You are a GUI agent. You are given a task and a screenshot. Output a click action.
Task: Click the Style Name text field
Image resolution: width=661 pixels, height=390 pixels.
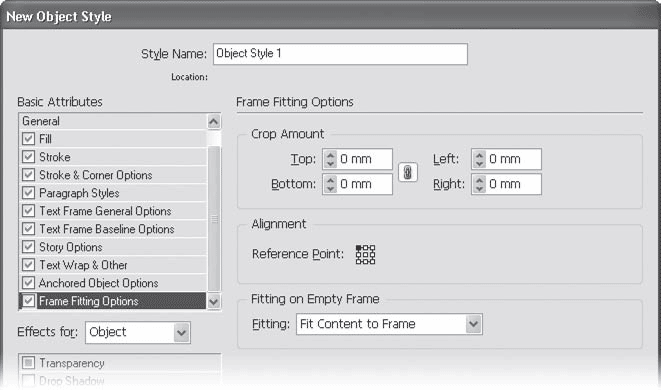point(340,54)
